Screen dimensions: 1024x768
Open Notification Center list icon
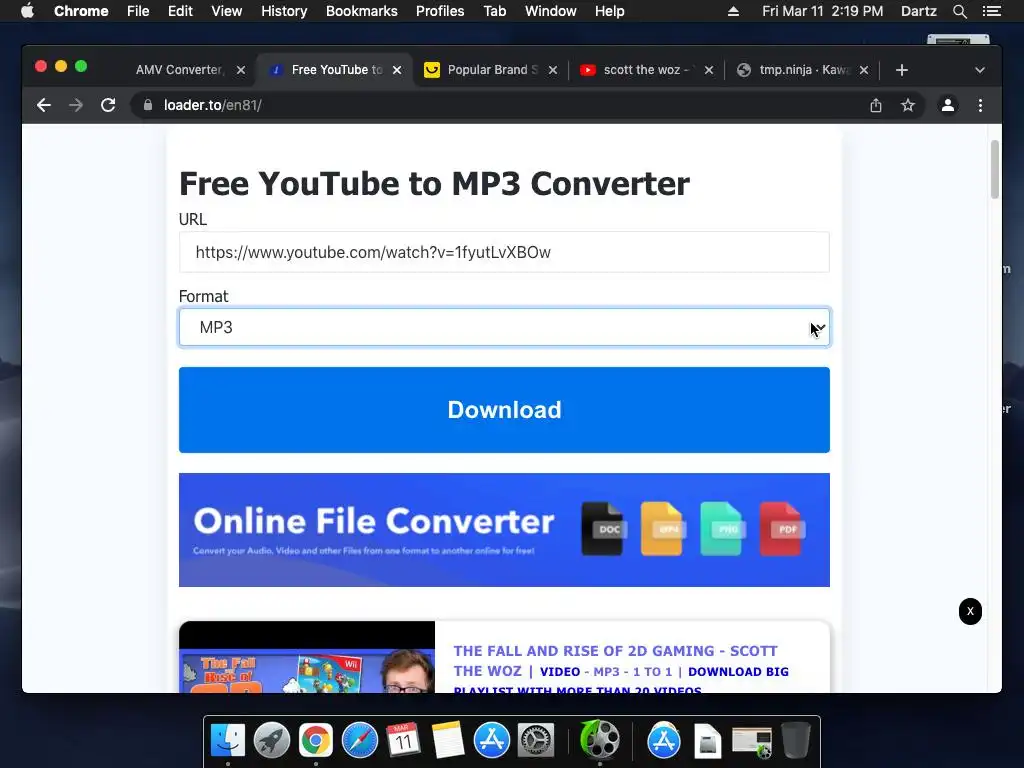point(992,11)
